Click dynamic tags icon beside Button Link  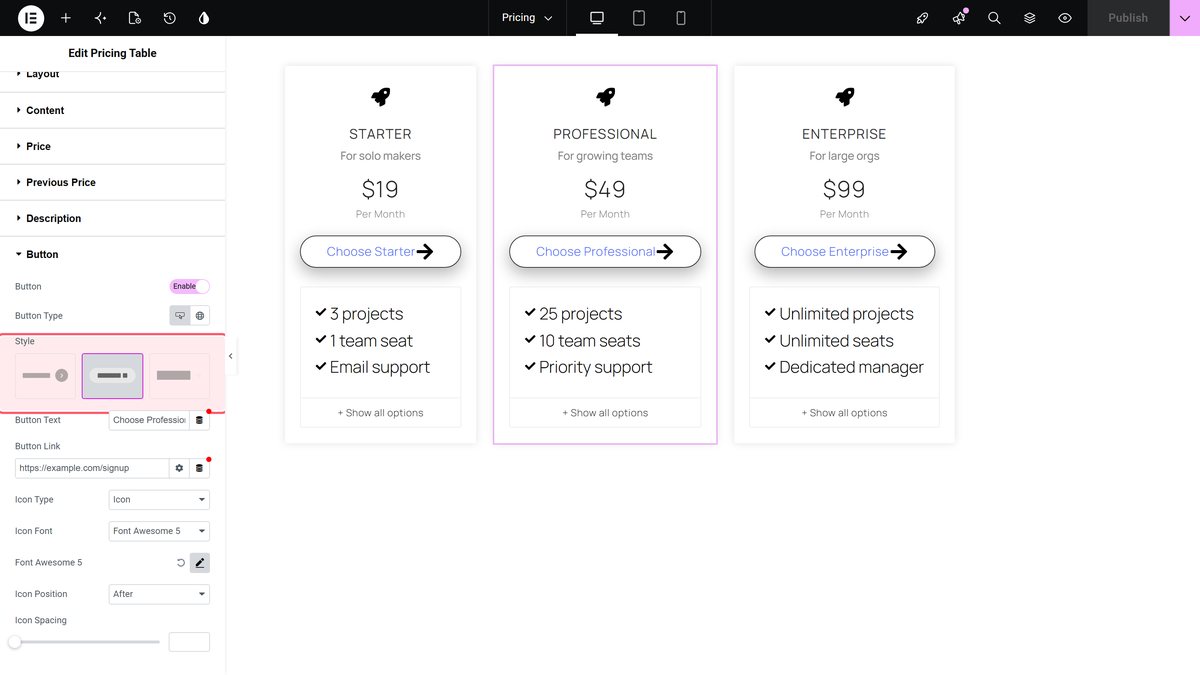click(x=199, y=468)
